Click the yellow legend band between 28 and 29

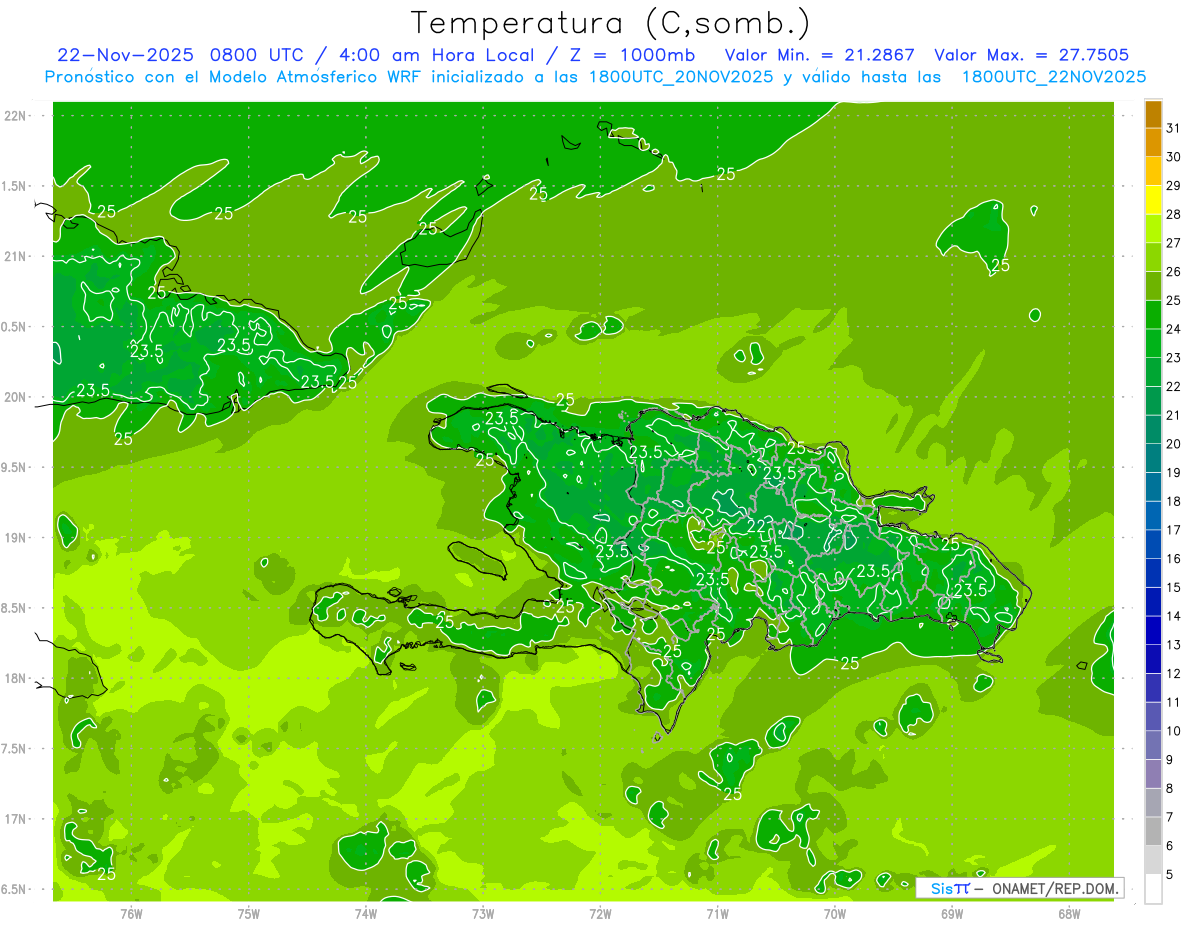1153,200
